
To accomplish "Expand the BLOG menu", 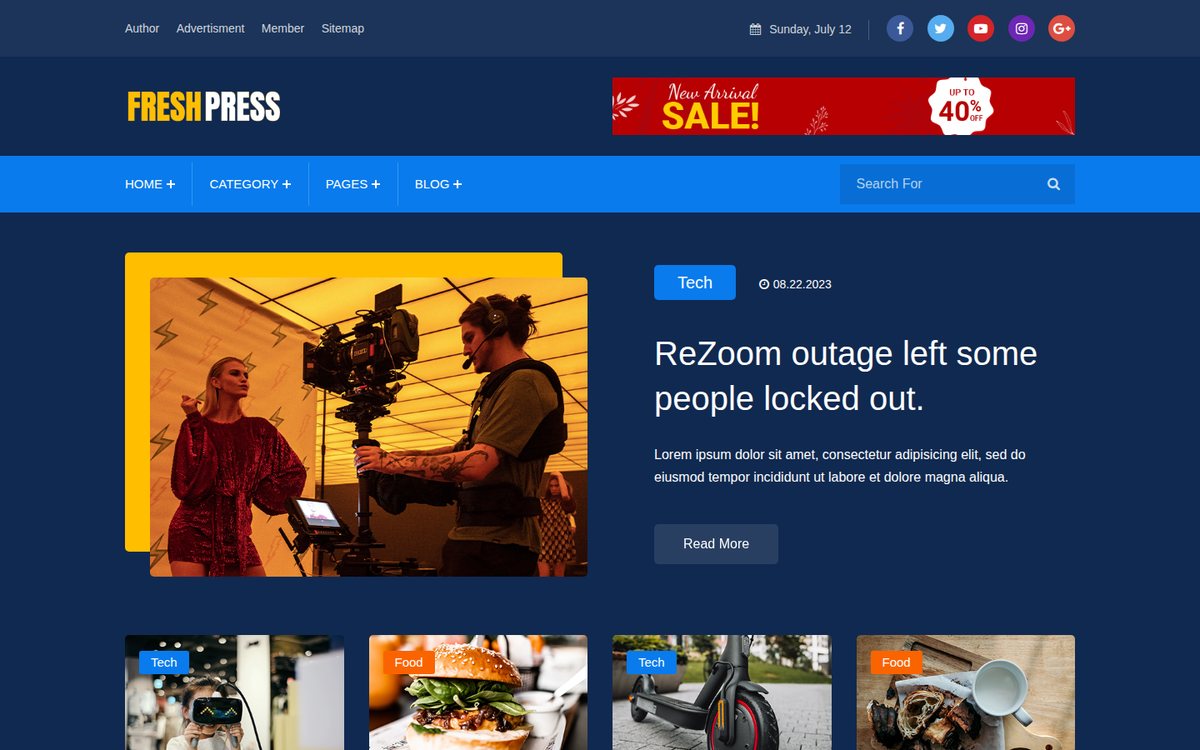I will pyautogui.click(x=438, y=184).
